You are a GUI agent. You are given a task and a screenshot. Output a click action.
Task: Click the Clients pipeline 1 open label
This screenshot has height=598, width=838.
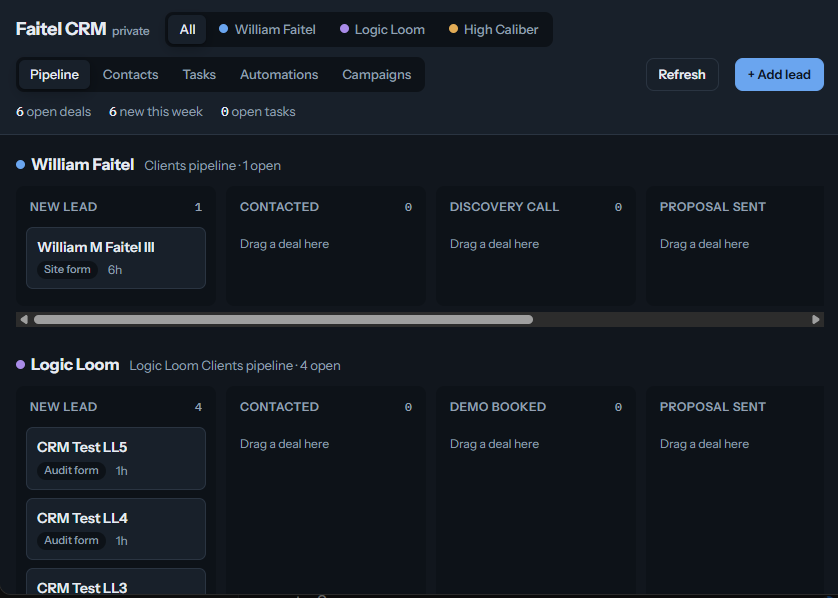[x=213, y=166]
